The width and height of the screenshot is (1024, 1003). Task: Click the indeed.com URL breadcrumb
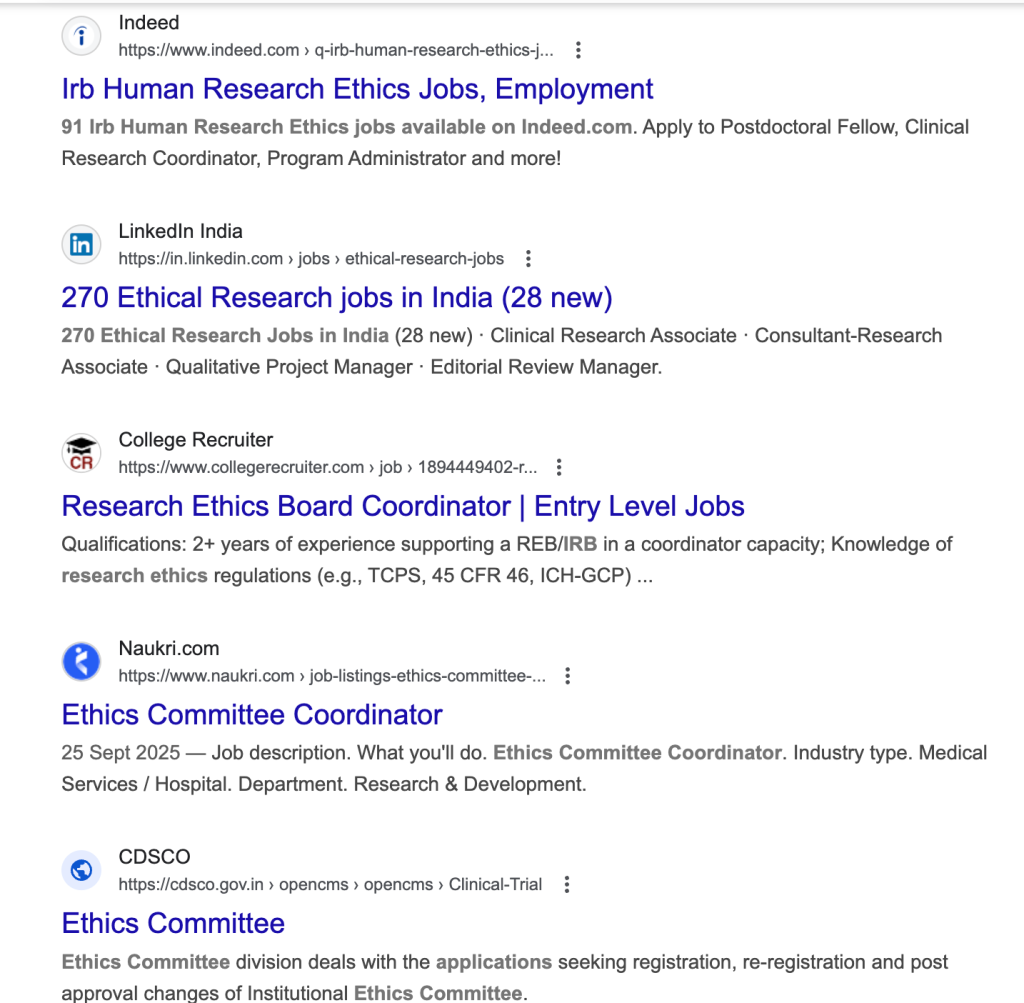(x=334, y=50)
